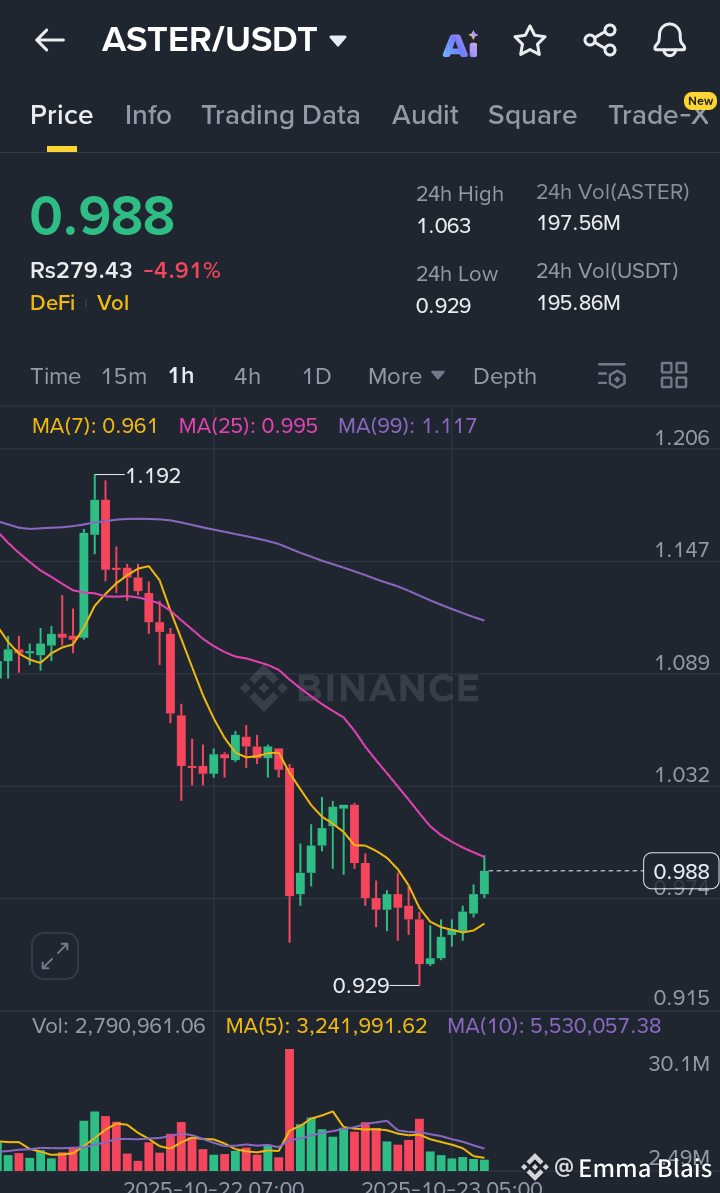Tap the current price 0.988 headline
Viewport: 720px width, 1193px height.
(102, 215)
